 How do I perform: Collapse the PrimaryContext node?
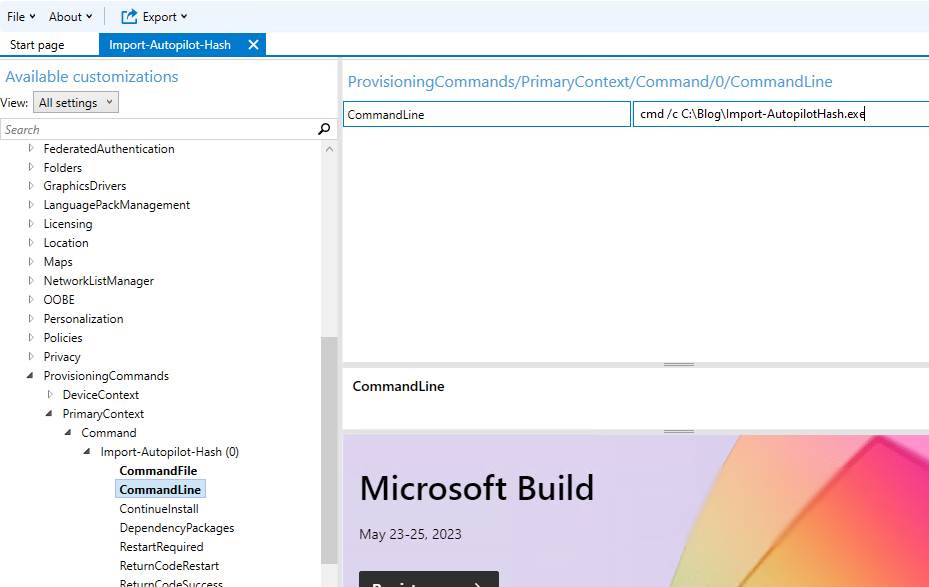click(x=50, y=414)
